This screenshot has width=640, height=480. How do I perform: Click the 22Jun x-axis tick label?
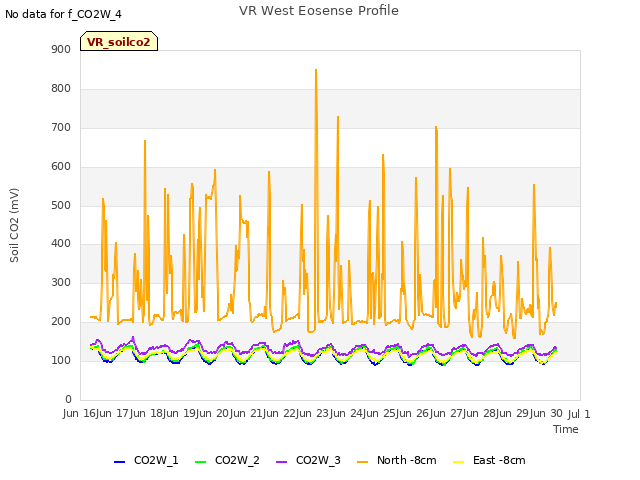pyautogui.click(x=297, y=413)
